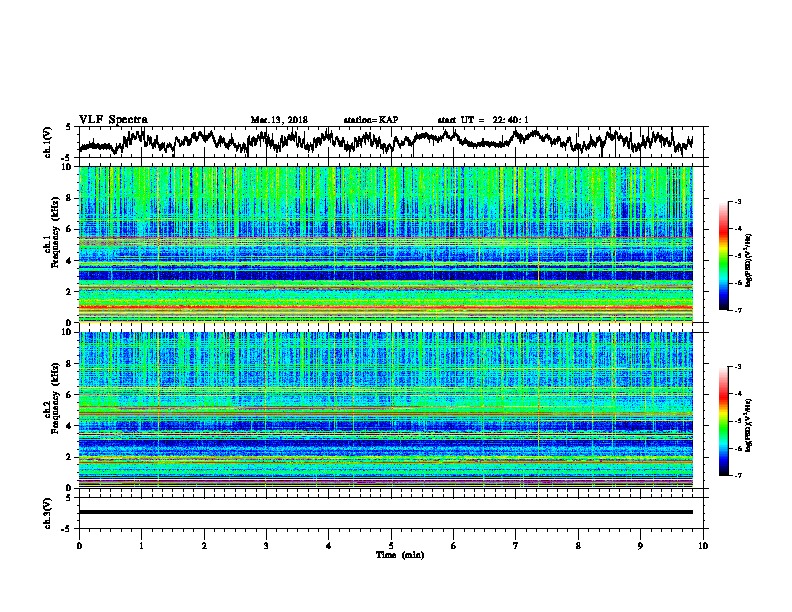
Task: Select the date text "Mar.13, 2018"
Action: (x=279, y=120)
